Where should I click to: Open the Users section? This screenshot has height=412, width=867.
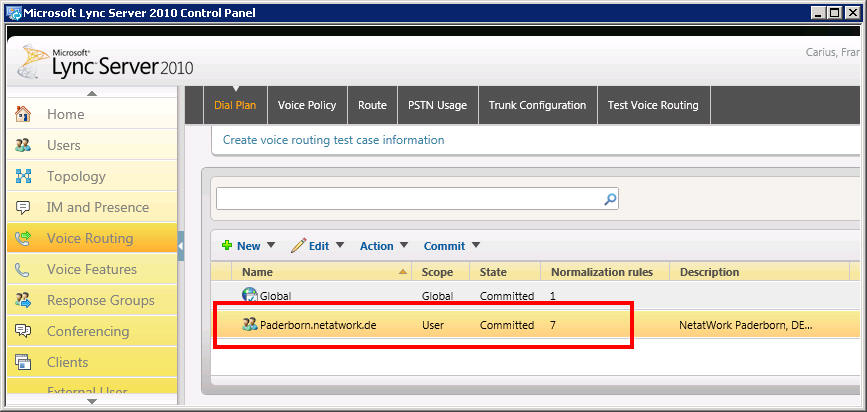(x=92, y=145)
